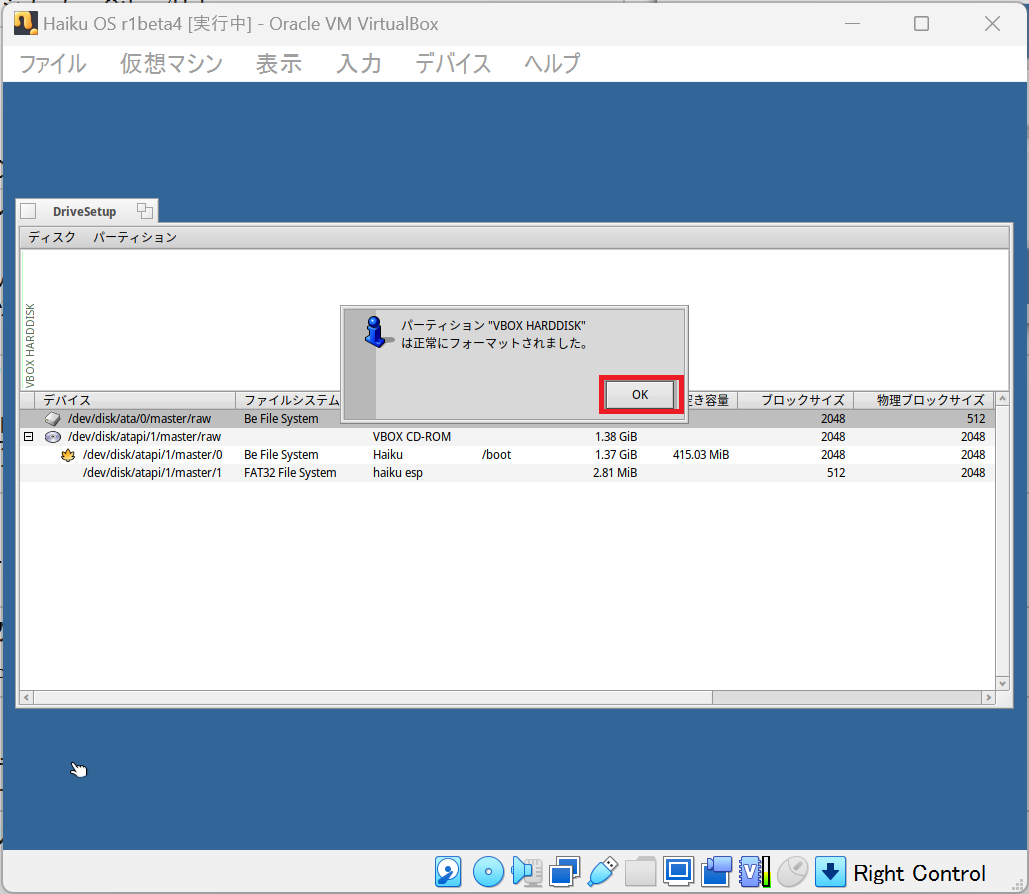
Task: Open VirtualBox CPU virtualization indicator
Action: [x=755, y=872]
